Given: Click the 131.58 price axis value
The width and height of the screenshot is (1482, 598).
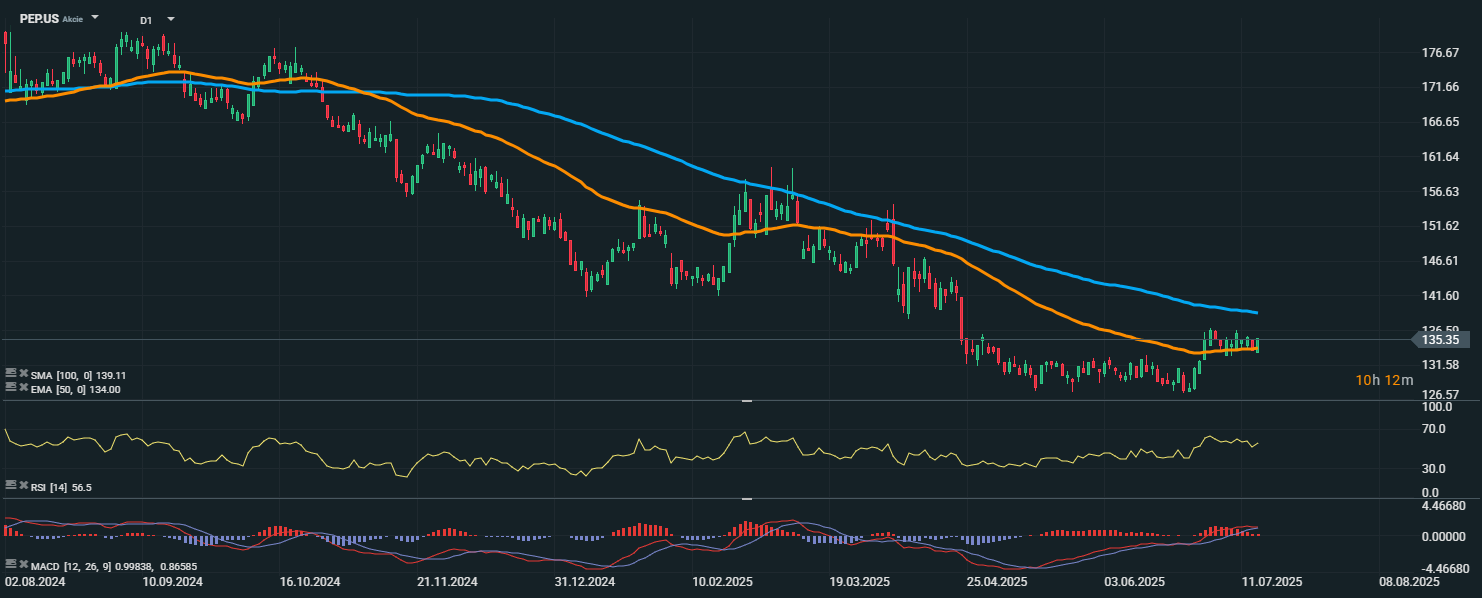Looking at the screenshot, I should tap(1439, 365).
